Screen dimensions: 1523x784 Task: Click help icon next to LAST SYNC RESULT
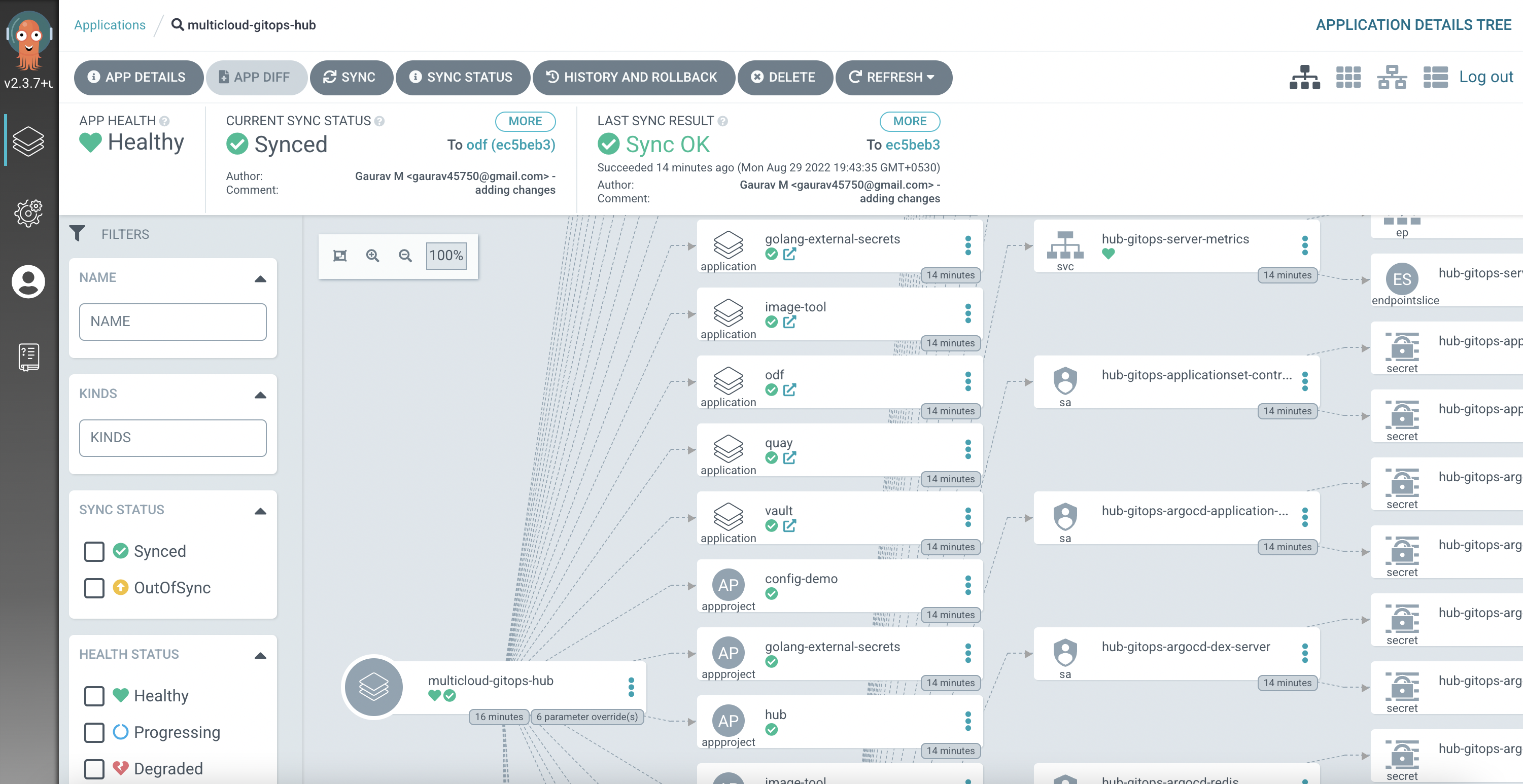click(x=722, y=121)
